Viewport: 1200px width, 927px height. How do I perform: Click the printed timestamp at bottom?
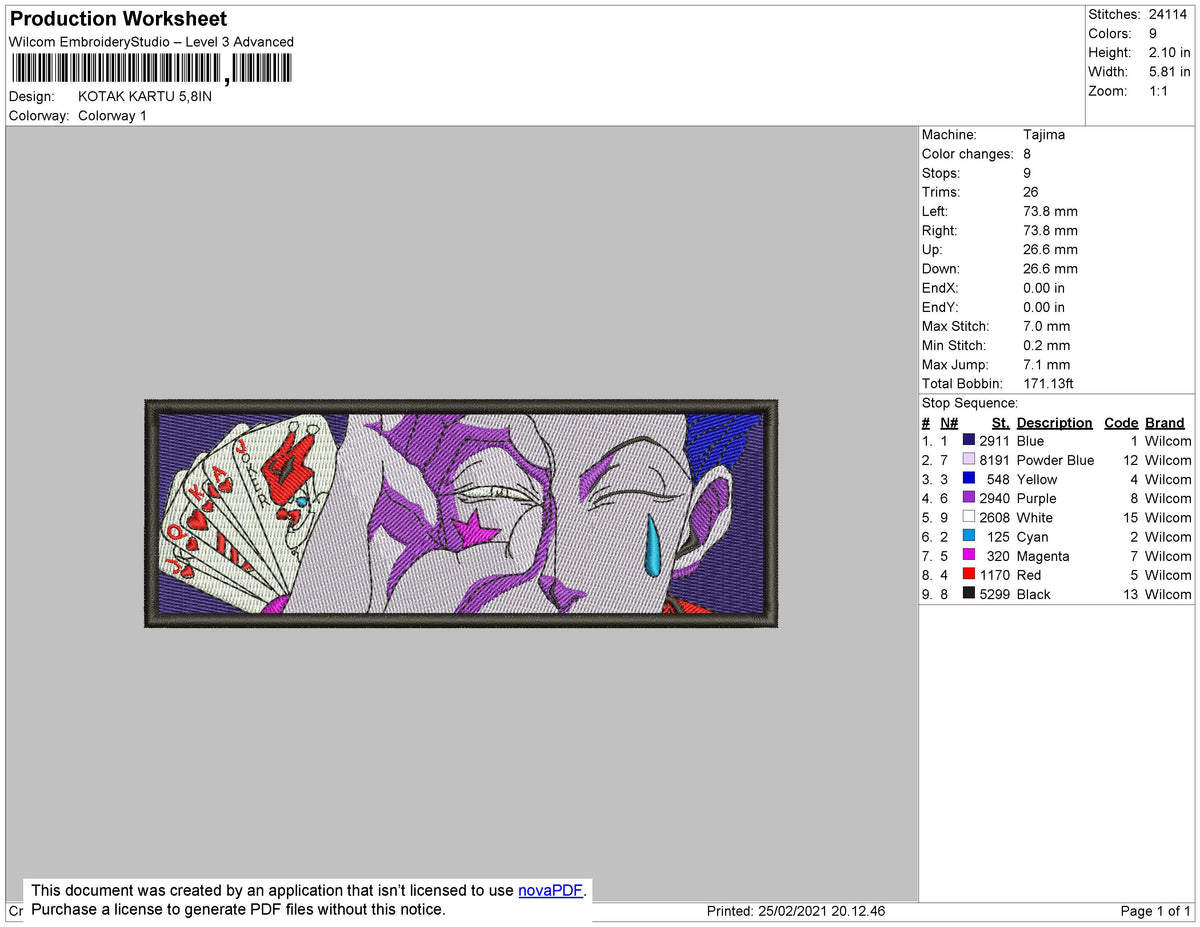(795, 911)
